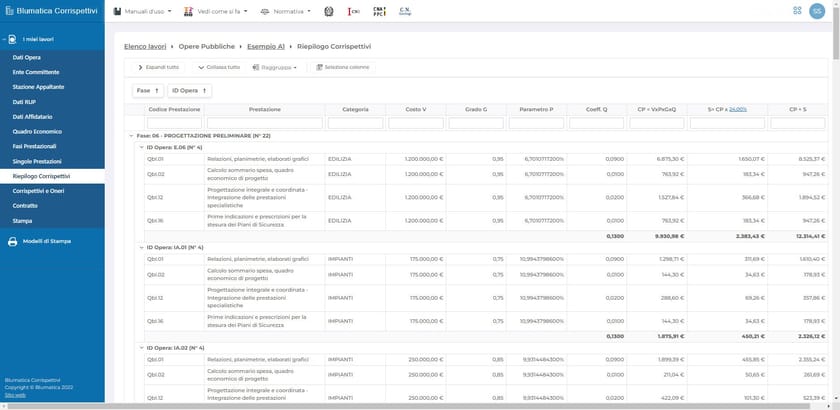Image resolution: width=840 pixels, height=410 pixels.
Task: Open the Normativa dropdown menu
Action: click(x=285, y=12)
